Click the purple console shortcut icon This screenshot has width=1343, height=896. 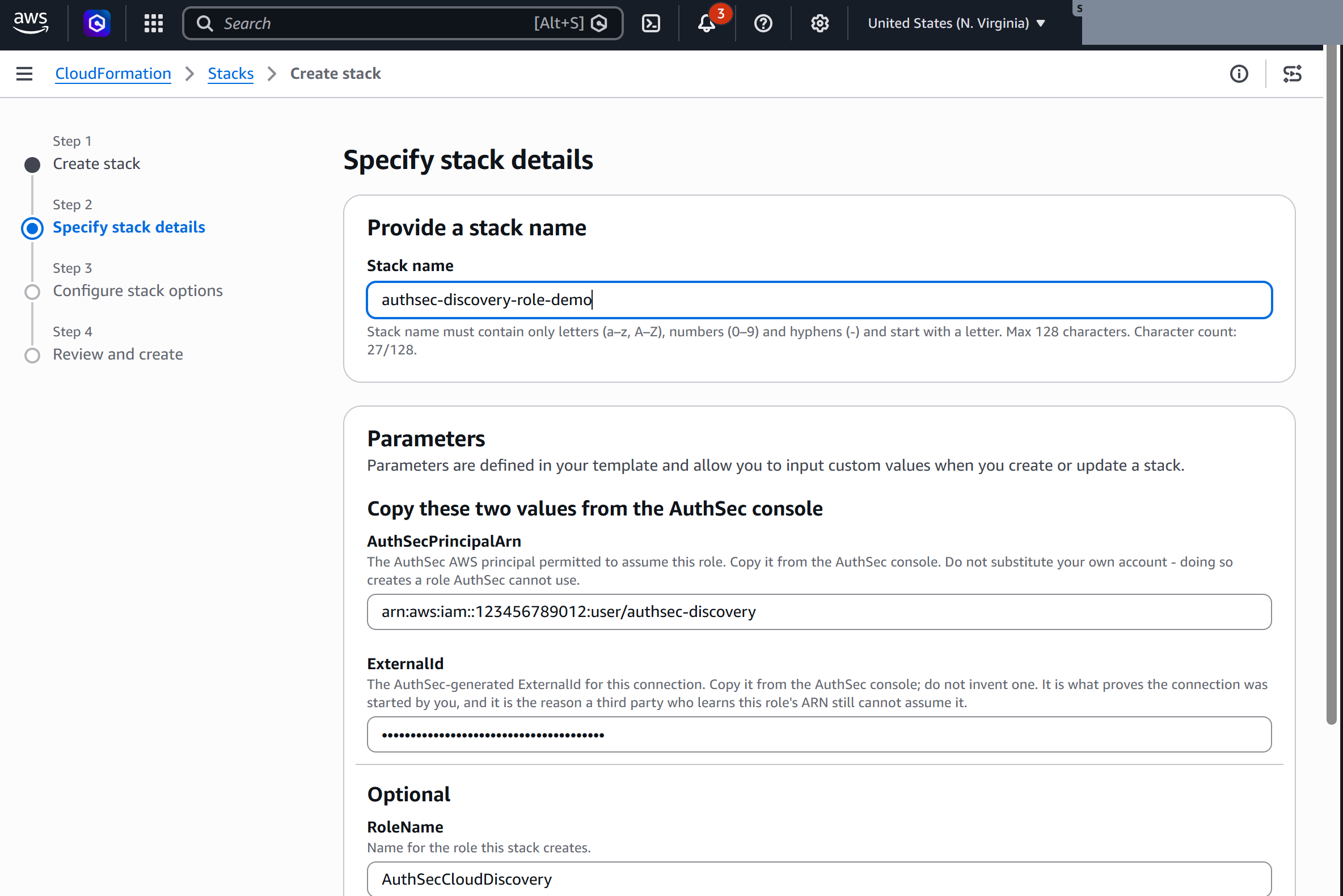tap(96, 23)
